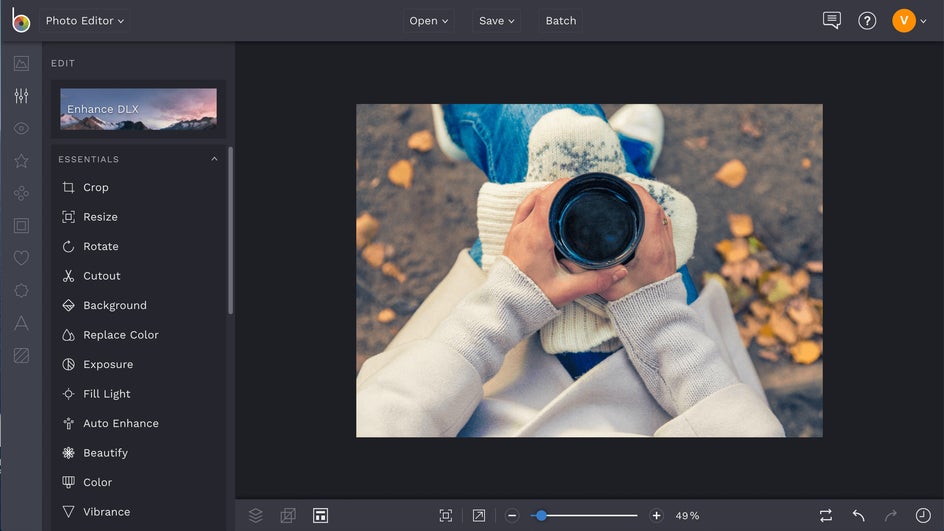944x531 pixels.
Task: Open the Artsy star icon in sidebar
Action: click(x=21, y=161)
